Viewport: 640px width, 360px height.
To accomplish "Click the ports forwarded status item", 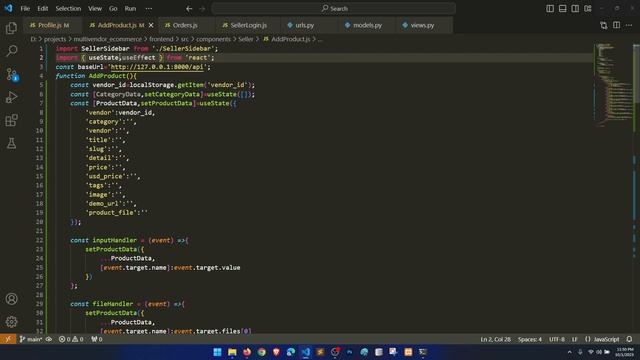I will pos(97,339).
